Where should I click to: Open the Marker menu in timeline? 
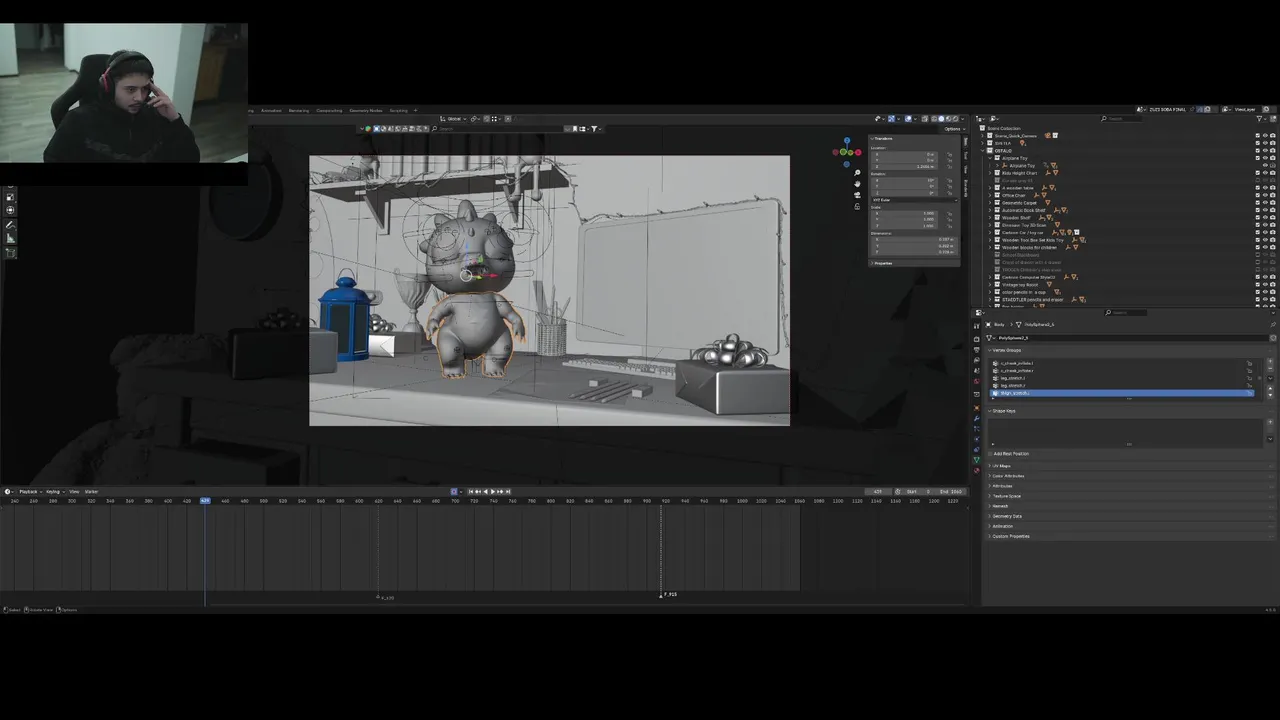click(91, 491)
